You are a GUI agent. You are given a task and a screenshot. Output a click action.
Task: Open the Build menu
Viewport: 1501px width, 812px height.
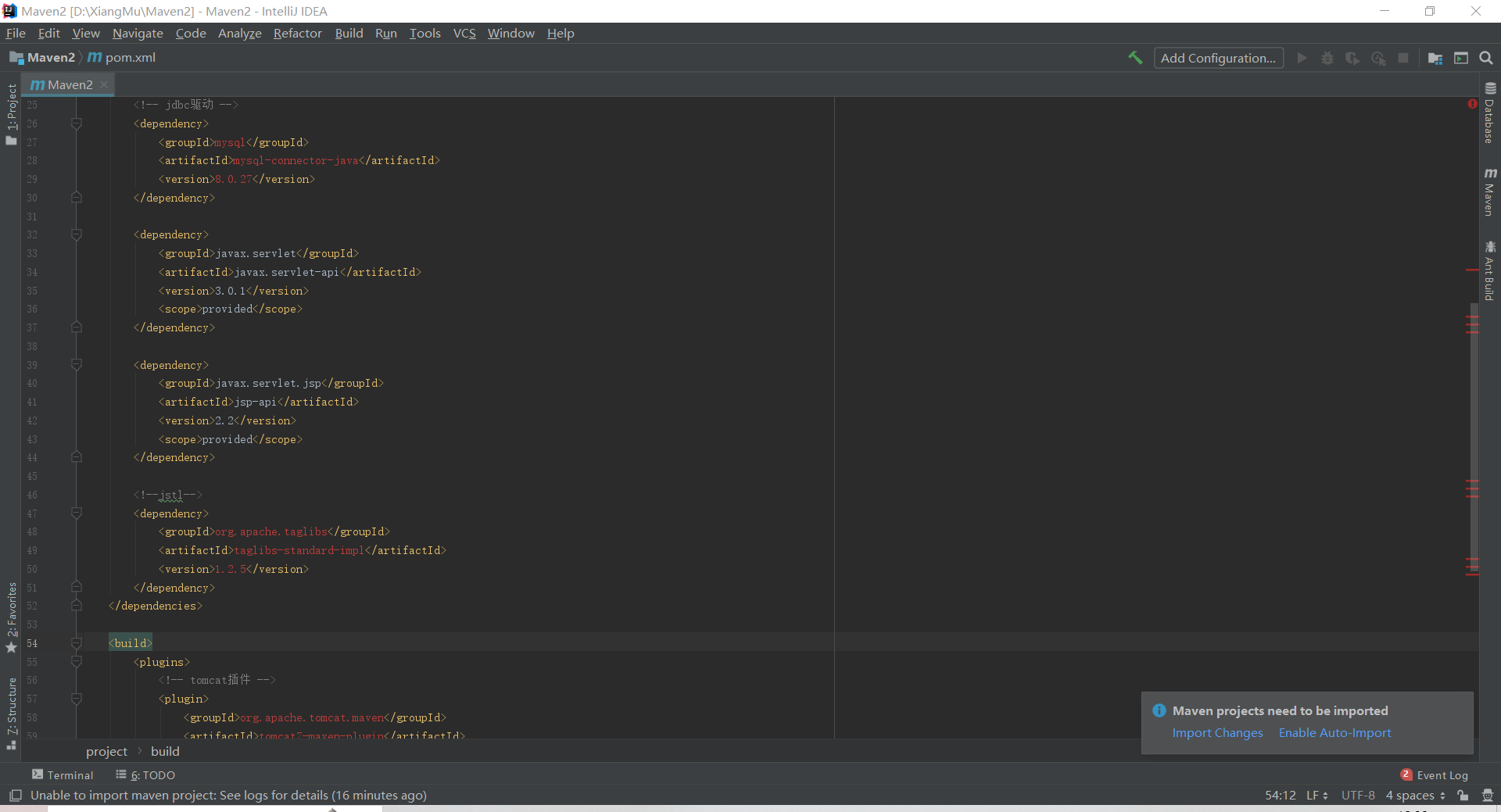(349, 33)
